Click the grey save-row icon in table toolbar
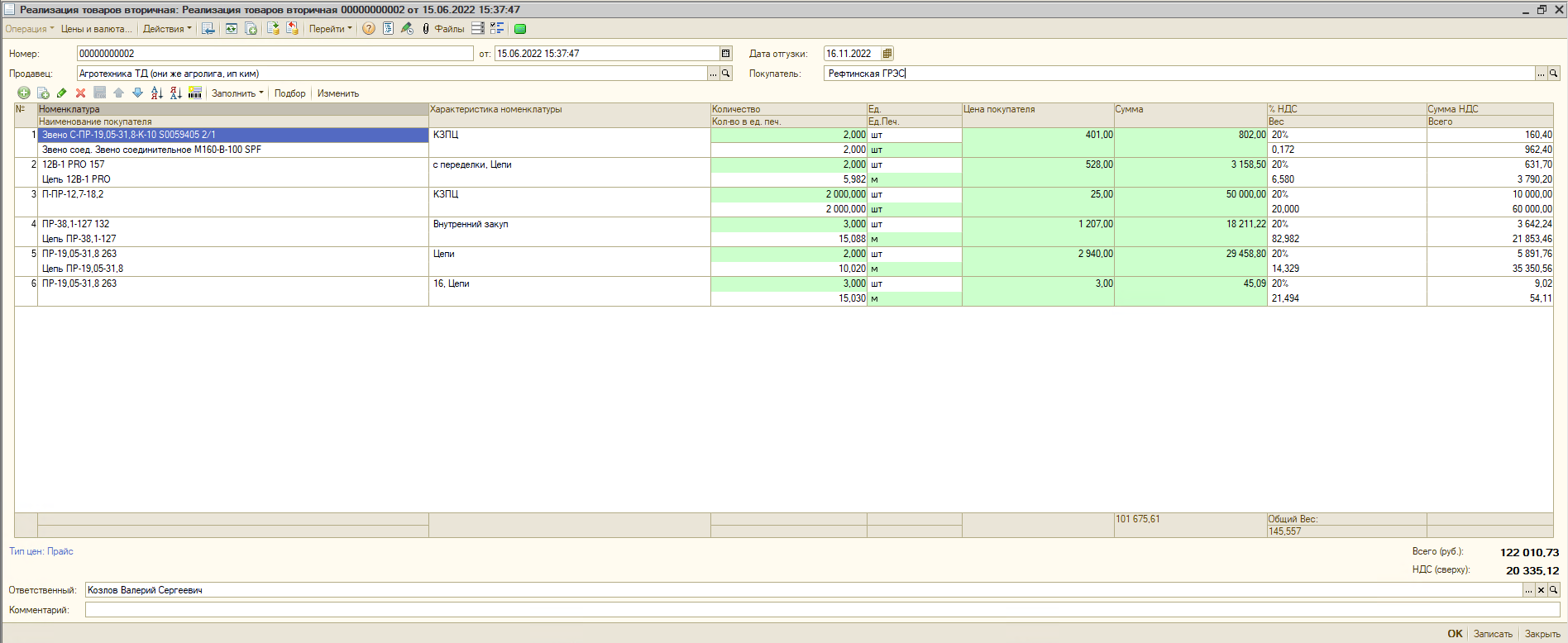Screen dimensions: 1568x643 pyautogui.click(x=100, y=93)
